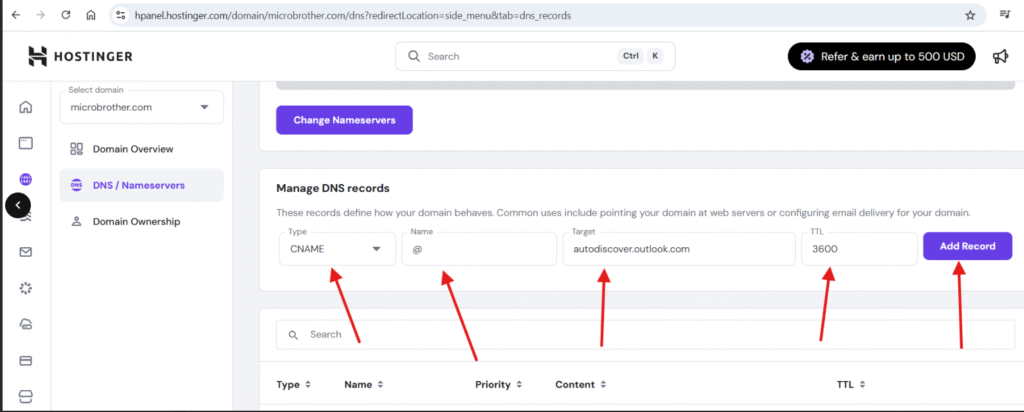Image resolution: width=1024 pixels, height=412 pixels.
Task: Expand the record Type CNAME dropdown
Action: pyautogui.click(x=337, y=249)
